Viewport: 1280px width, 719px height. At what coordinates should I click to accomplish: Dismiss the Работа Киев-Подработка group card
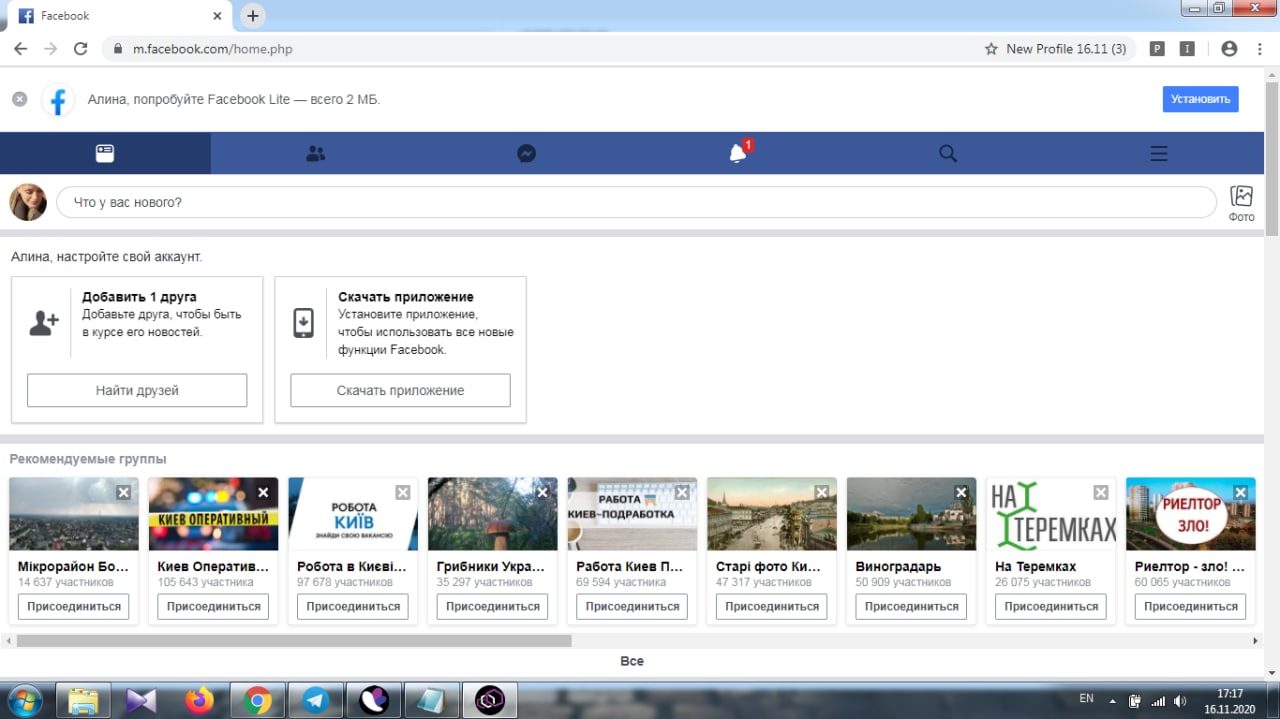tap(682, 492)
